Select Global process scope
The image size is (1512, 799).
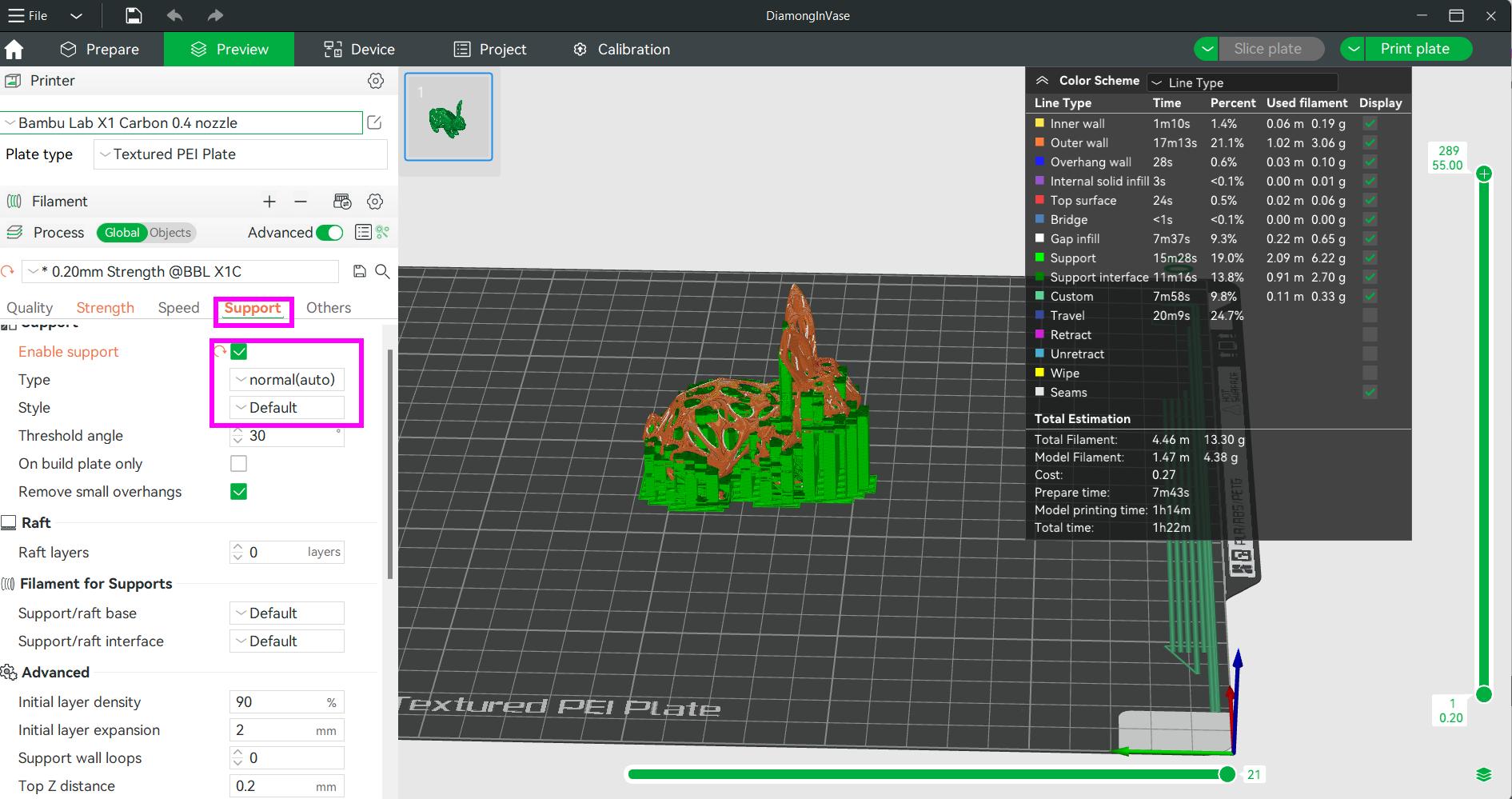[122, 233]
